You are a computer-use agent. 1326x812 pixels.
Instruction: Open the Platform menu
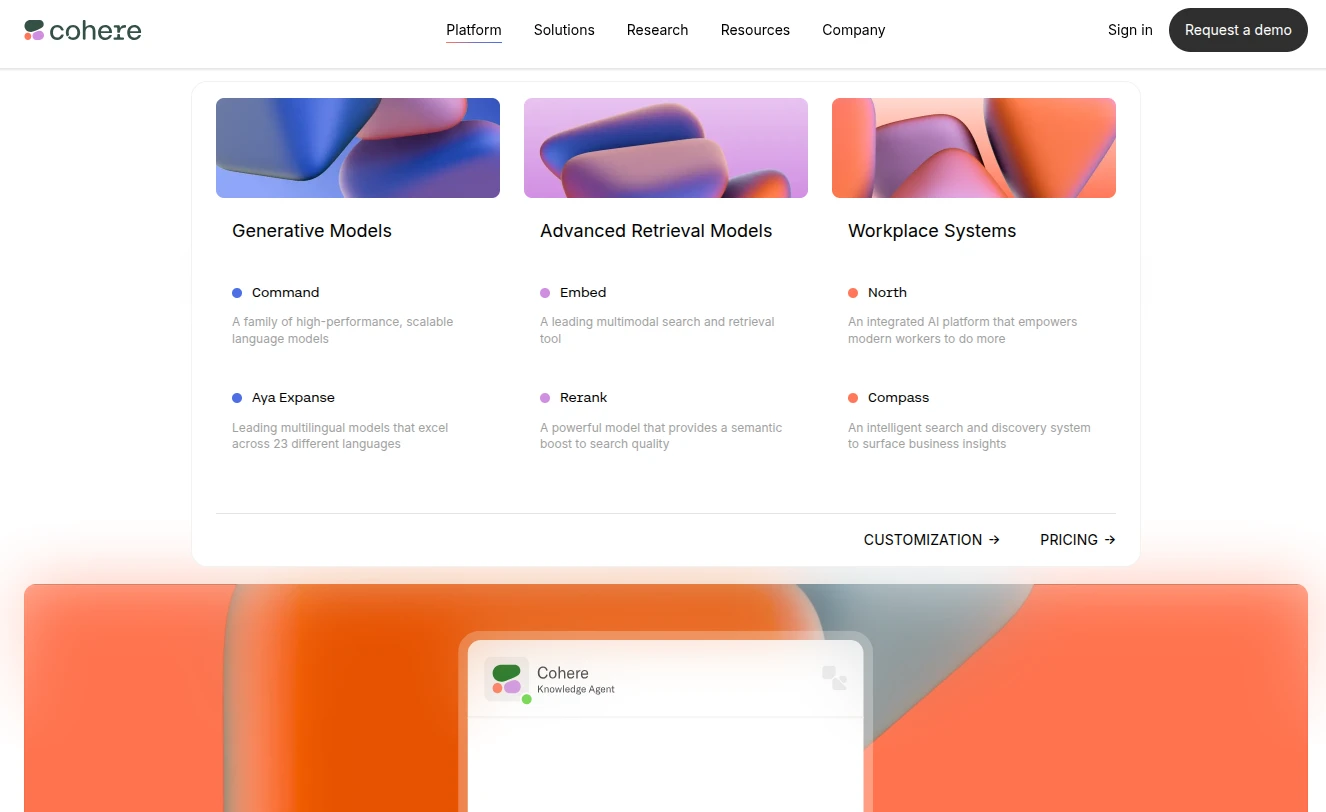pyautogui.click(x=474, y=30)
